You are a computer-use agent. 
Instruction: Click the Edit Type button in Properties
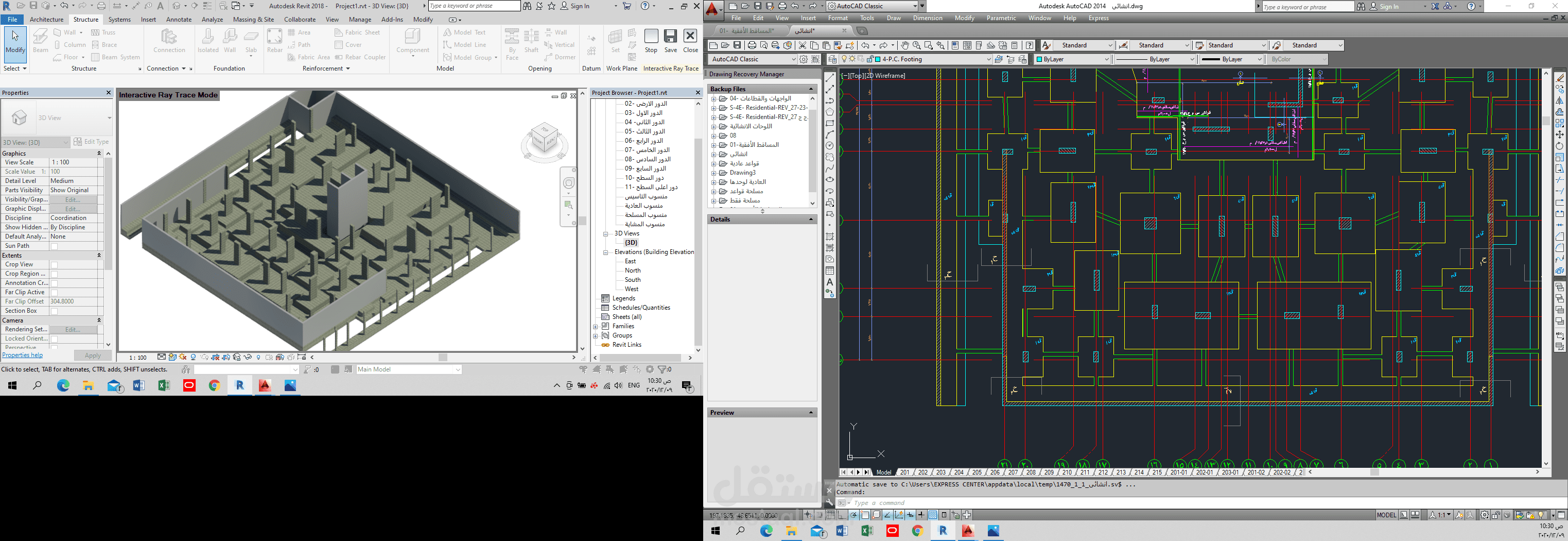[x=91, y=142]
